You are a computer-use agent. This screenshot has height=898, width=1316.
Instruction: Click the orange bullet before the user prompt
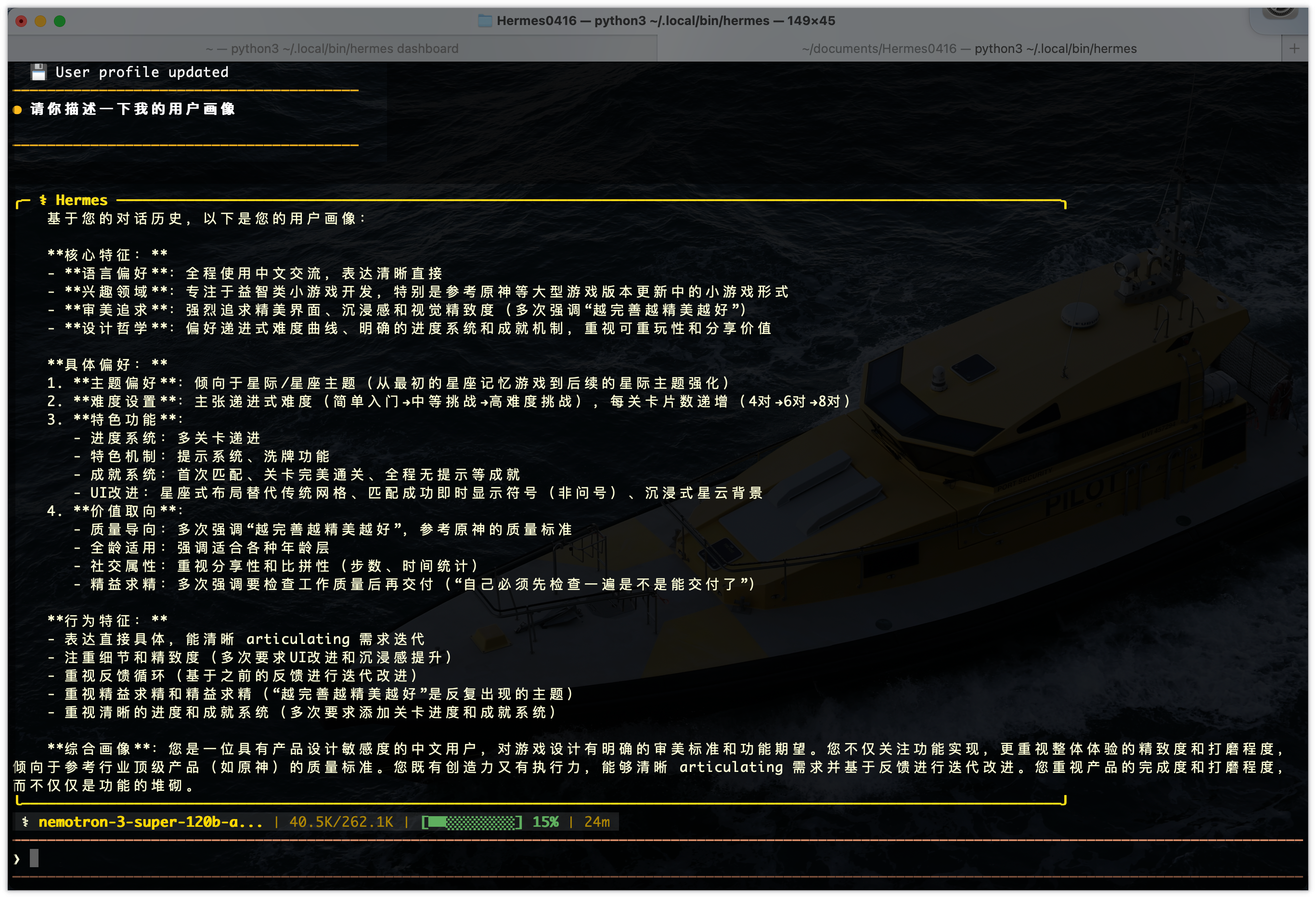coord(17,109)
